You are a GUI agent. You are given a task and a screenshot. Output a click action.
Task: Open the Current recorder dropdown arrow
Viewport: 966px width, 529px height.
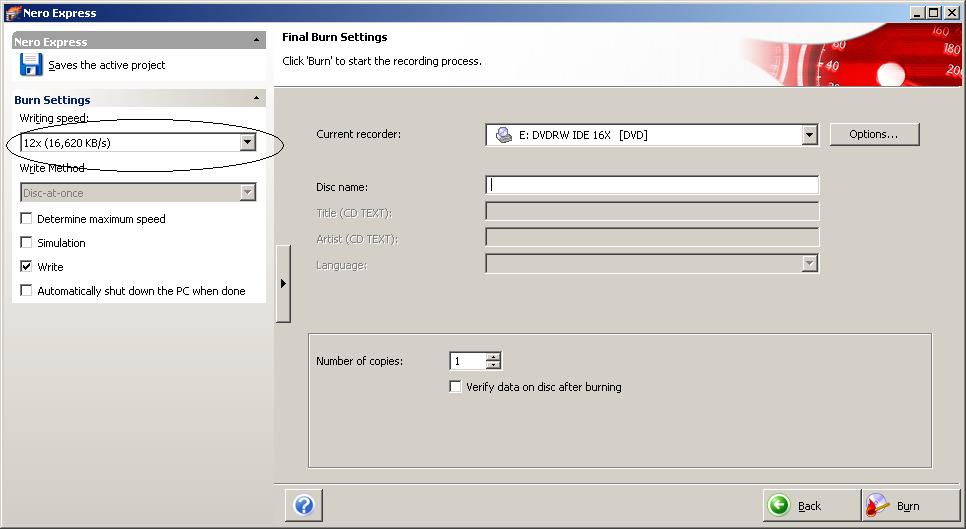810,135
